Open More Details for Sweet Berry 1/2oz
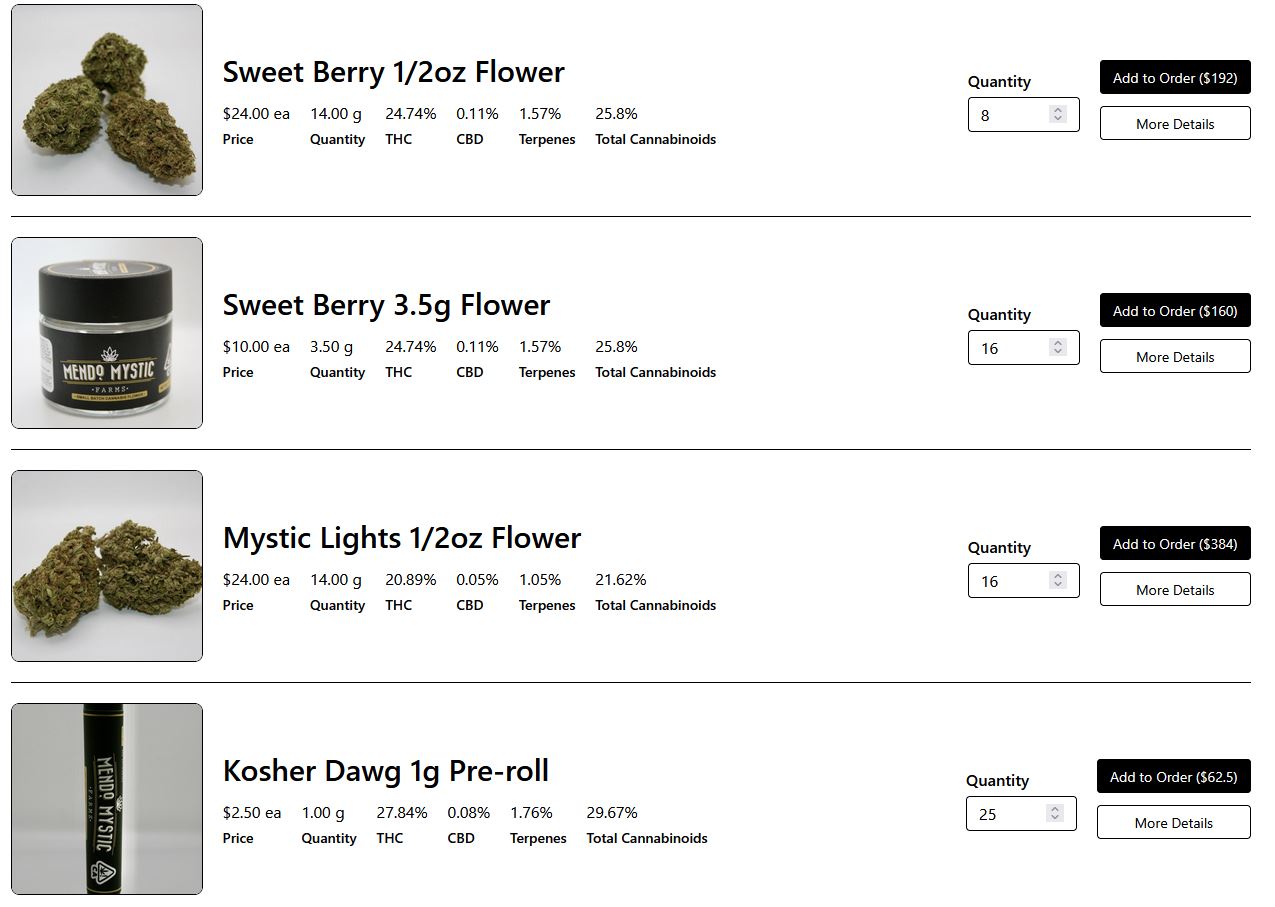Screen dimensions: 1275x907 1174,124
